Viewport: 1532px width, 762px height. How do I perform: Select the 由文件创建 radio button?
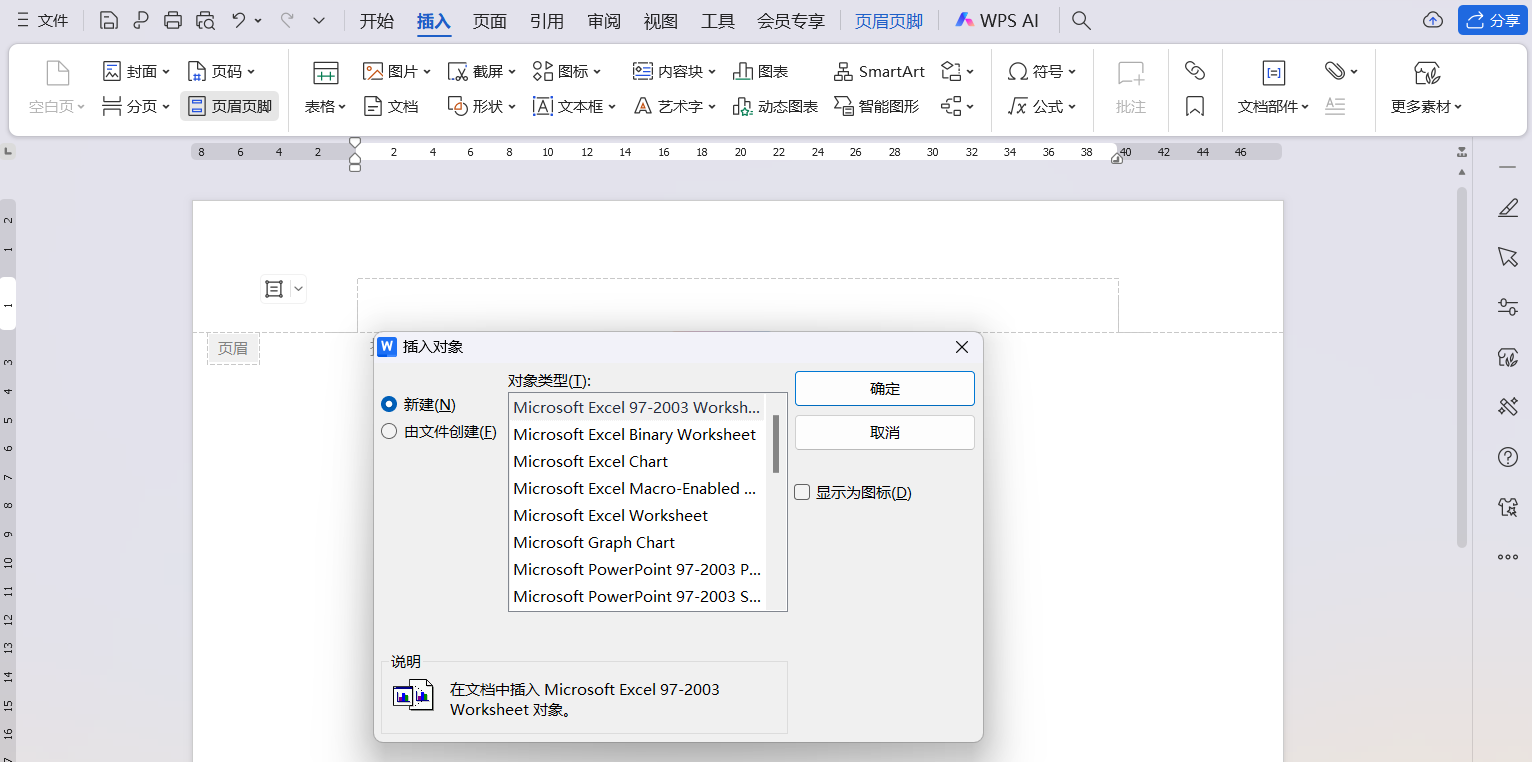coord(390,432)
